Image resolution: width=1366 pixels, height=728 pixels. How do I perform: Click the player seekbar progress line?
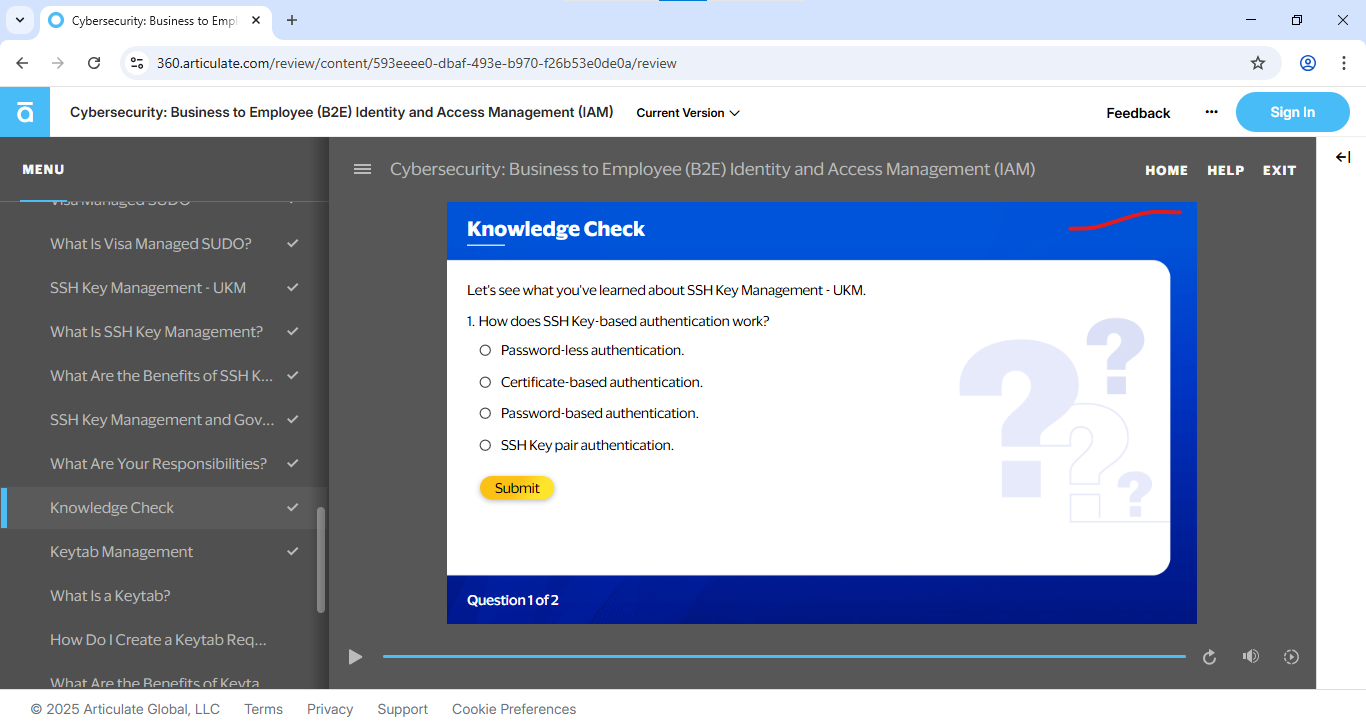click(784, 657)
